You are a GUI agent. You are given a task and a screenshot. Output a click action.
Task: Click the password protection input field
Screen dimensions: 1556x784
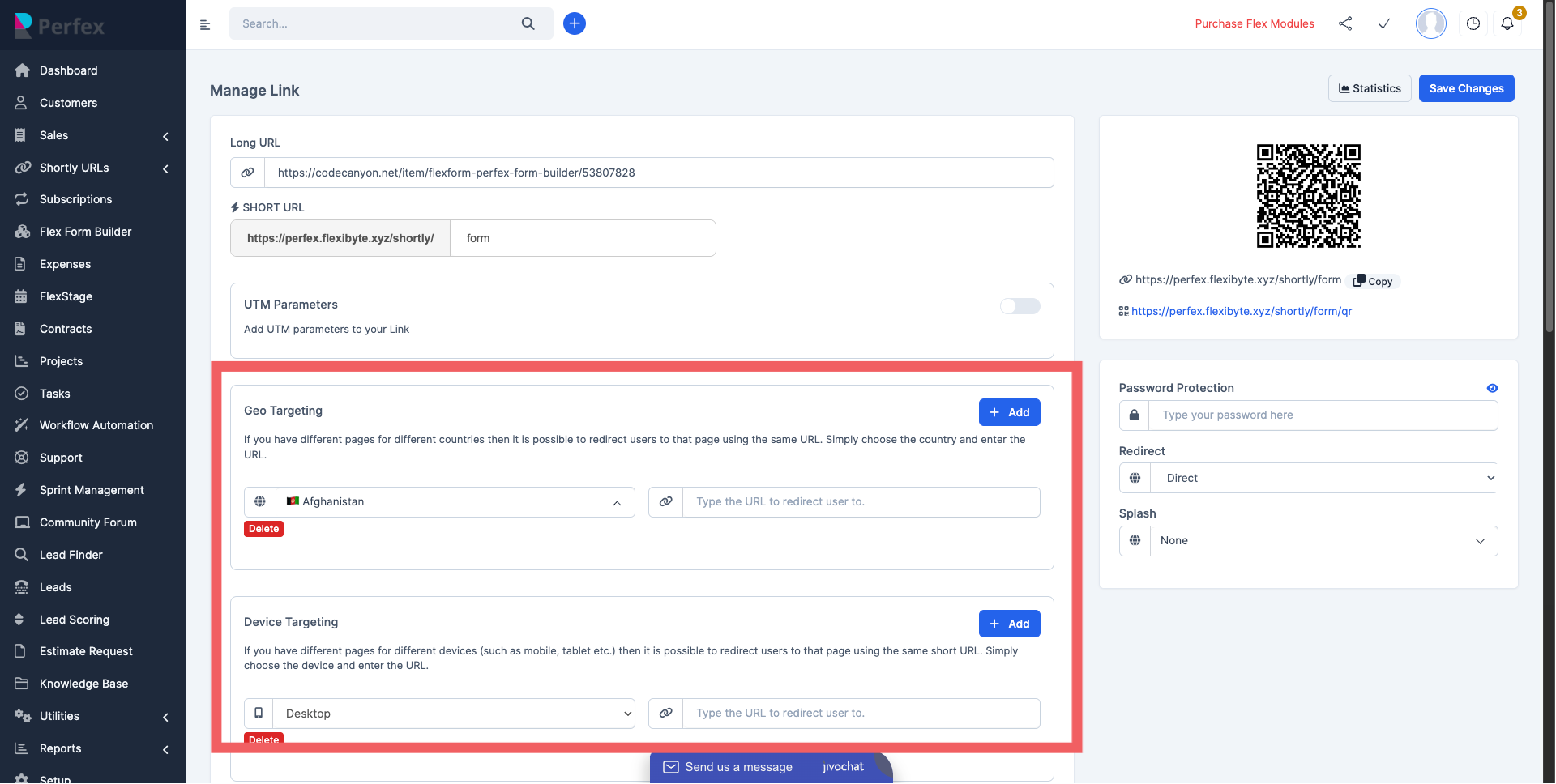(x=1323, y=415)
